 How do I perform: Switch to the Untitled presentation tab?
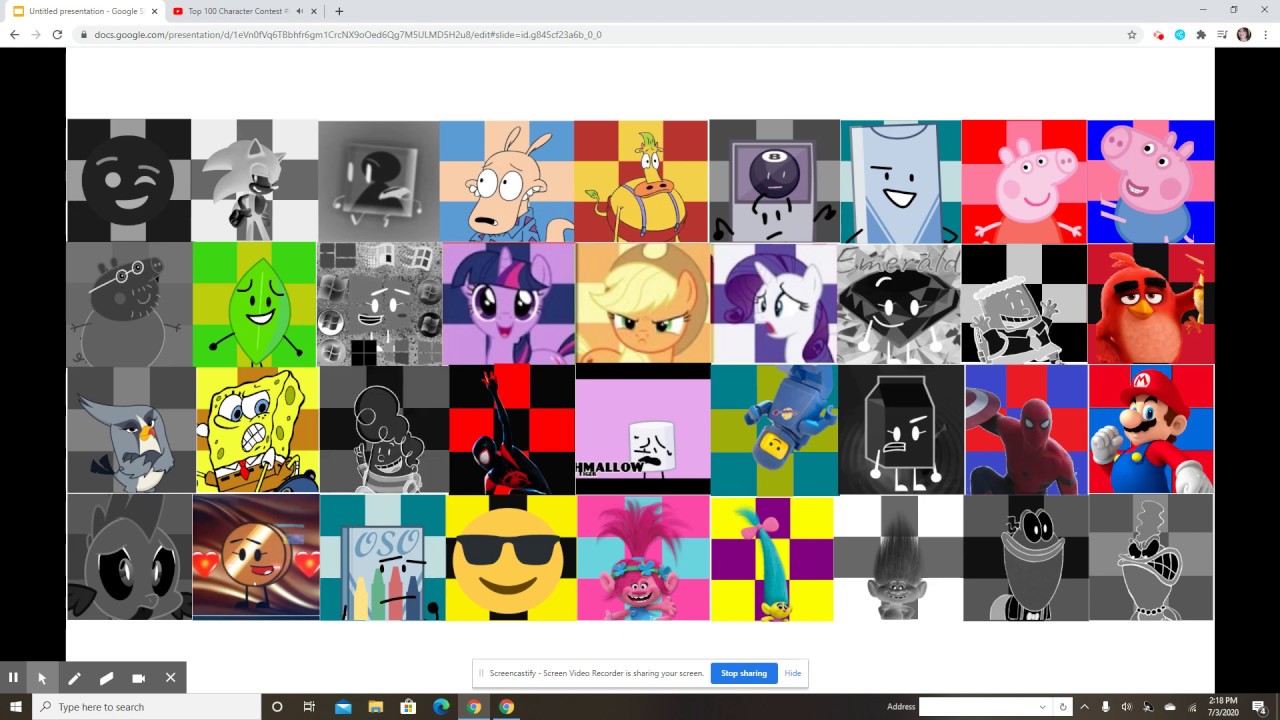pyautogui.click(x=84, y=11)
